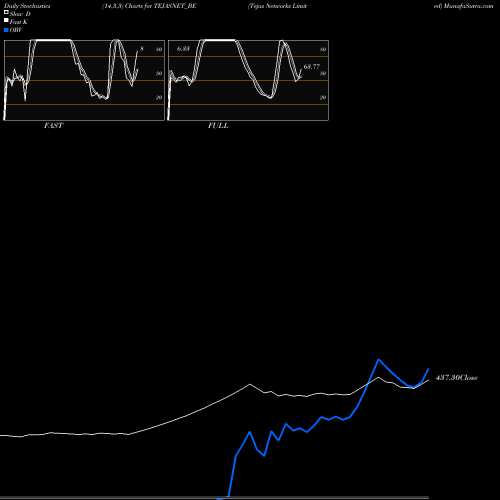Click the '68.77' value in the FULL chart
The image size is (500, 500).
tap(312, 67)
